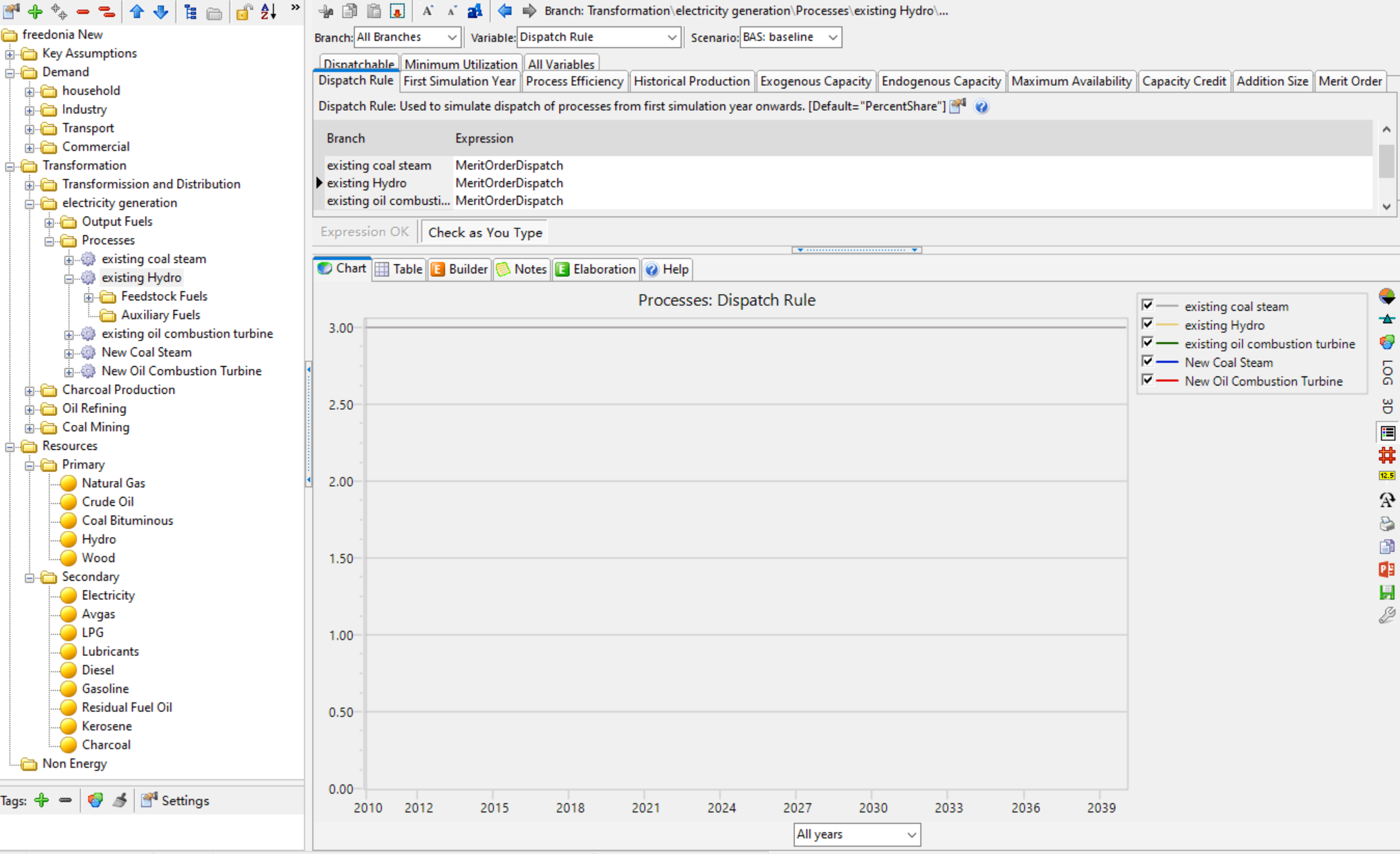Open the Notes tab
The height and width of the screenshot is (854, 1400).
point(522,269)
